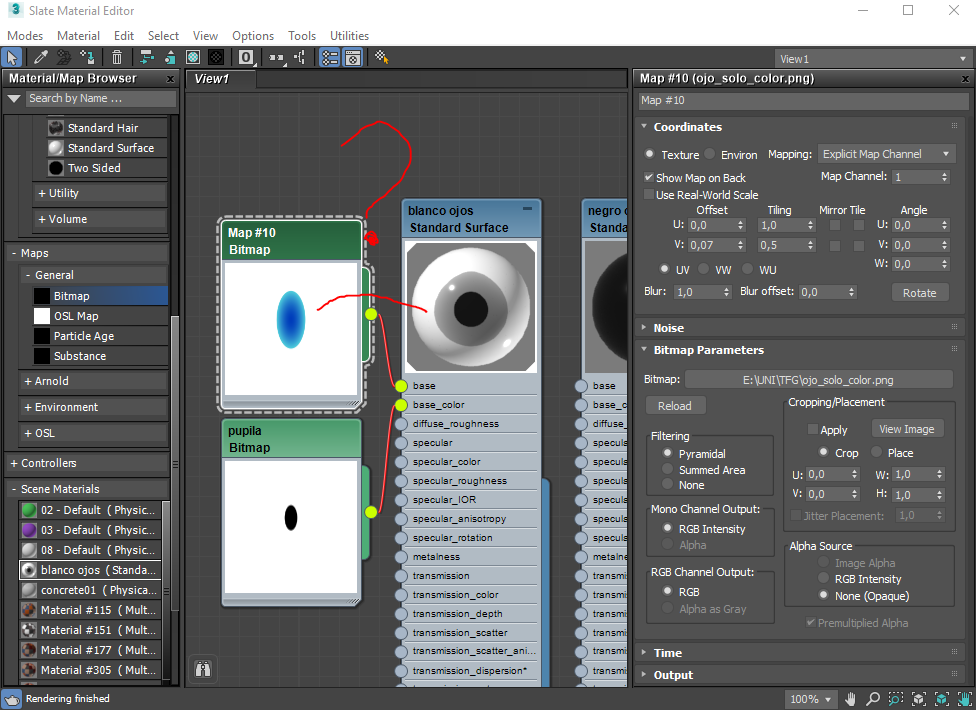Delete selected node with trash icon
Screen dimensions: 976x710
(x=116, y=58)
